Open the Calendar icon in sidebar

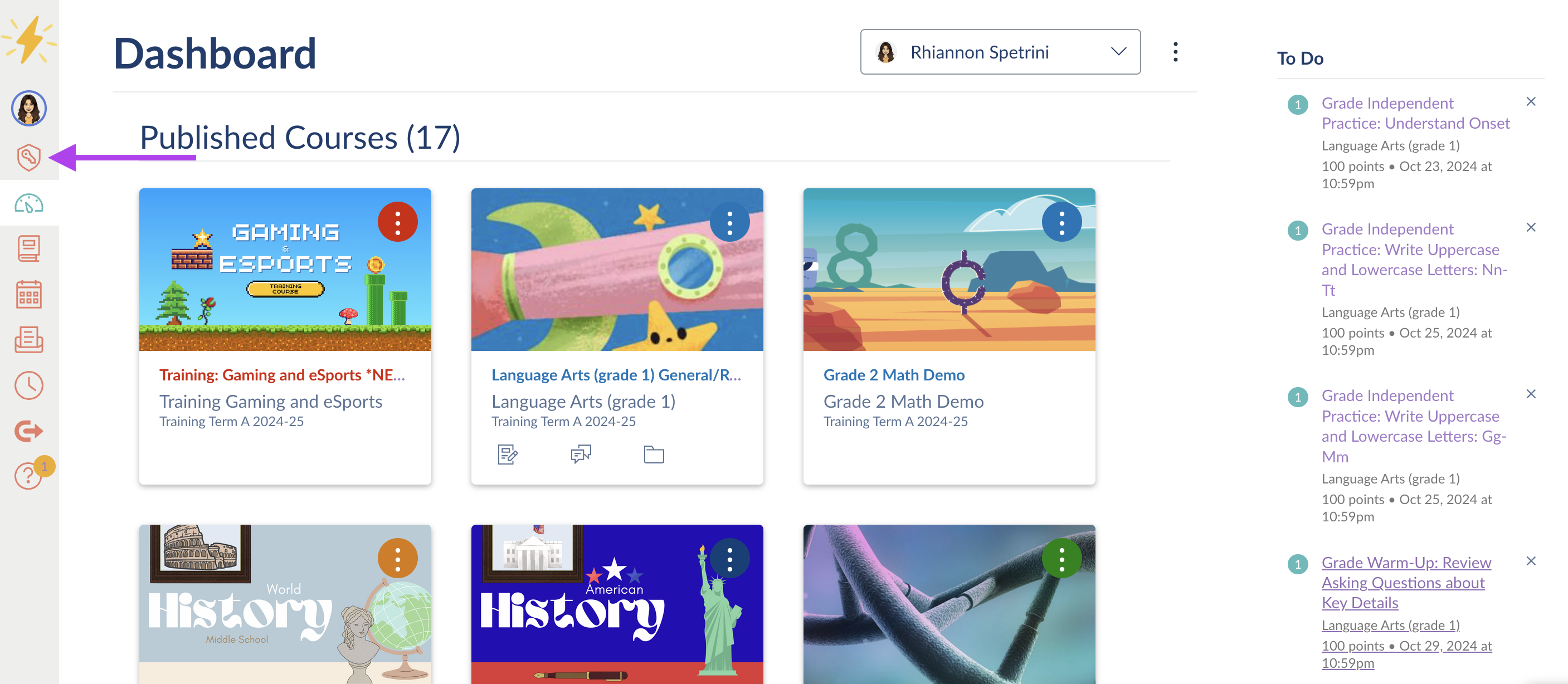(28, 295)
